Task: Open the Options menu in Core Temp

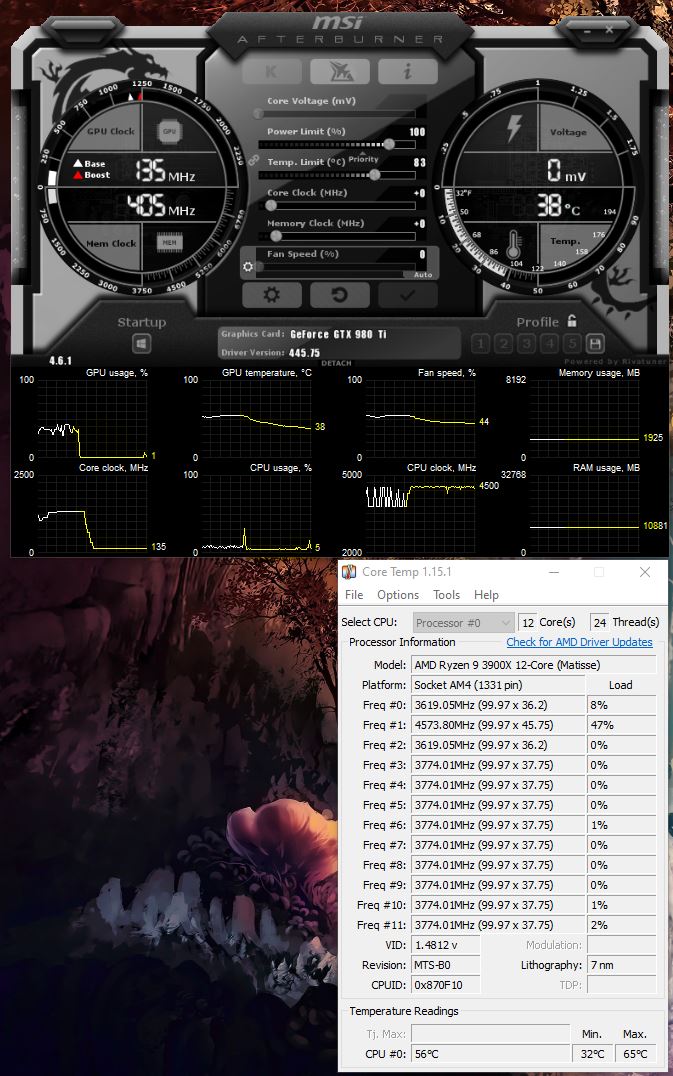Action: pos(398,595)
